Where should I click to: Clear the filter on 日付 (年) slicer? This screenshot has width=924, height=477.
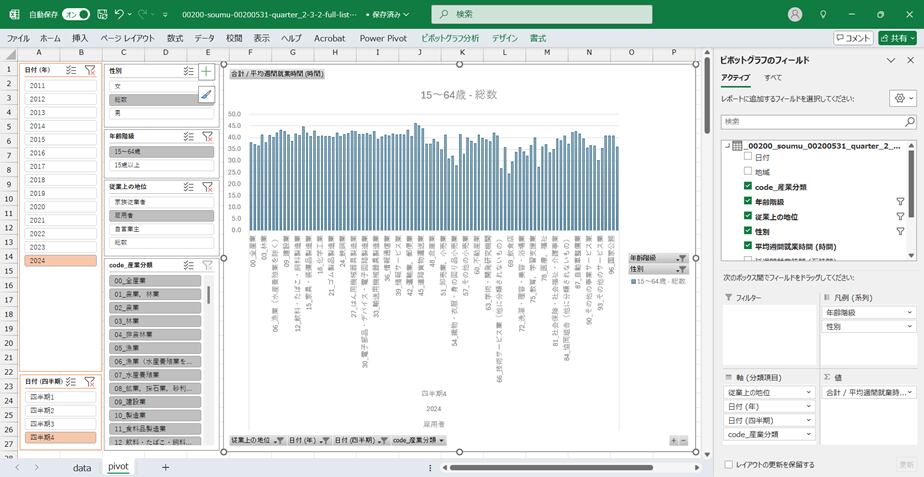(90, 71)
